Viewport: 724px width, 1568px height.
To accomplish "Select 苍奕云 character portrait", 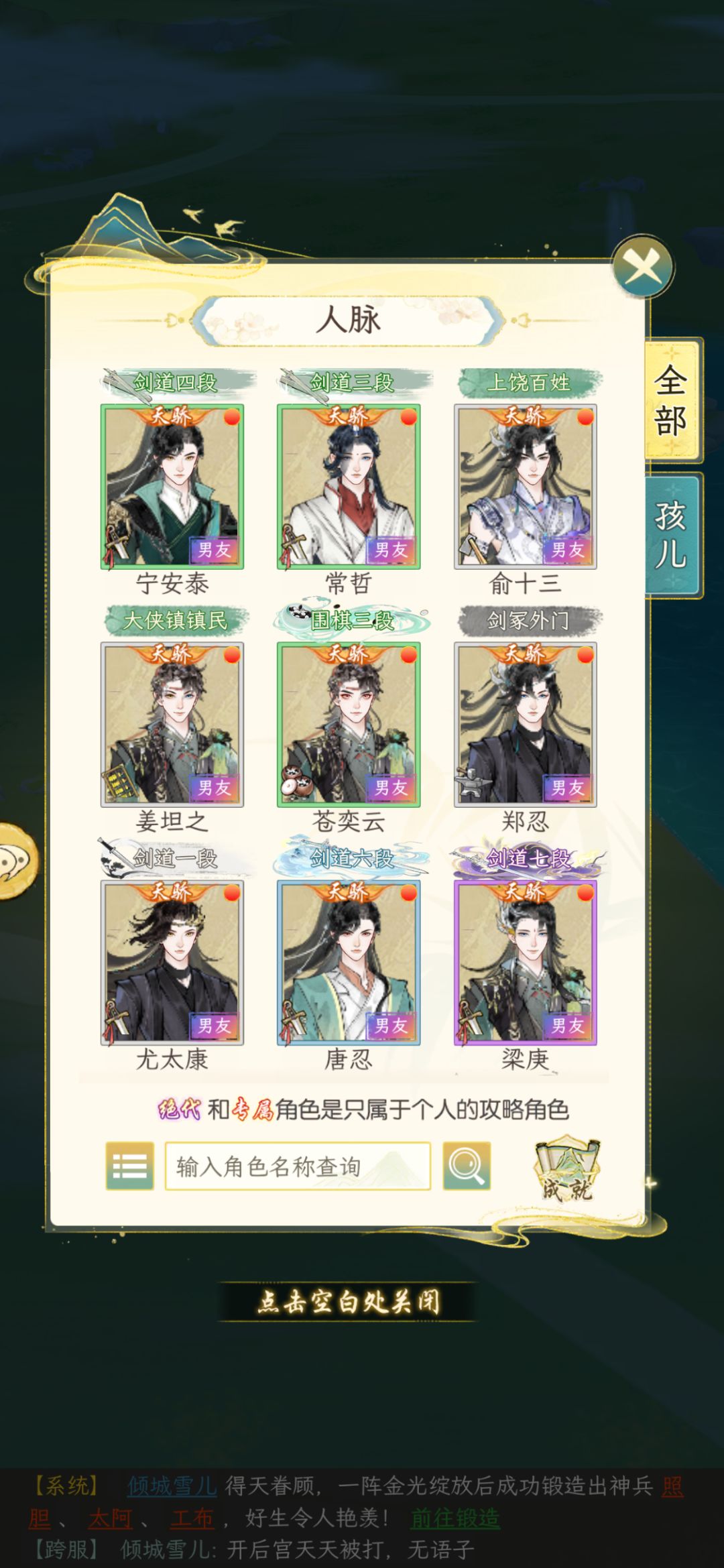I will tap(349, 725).
